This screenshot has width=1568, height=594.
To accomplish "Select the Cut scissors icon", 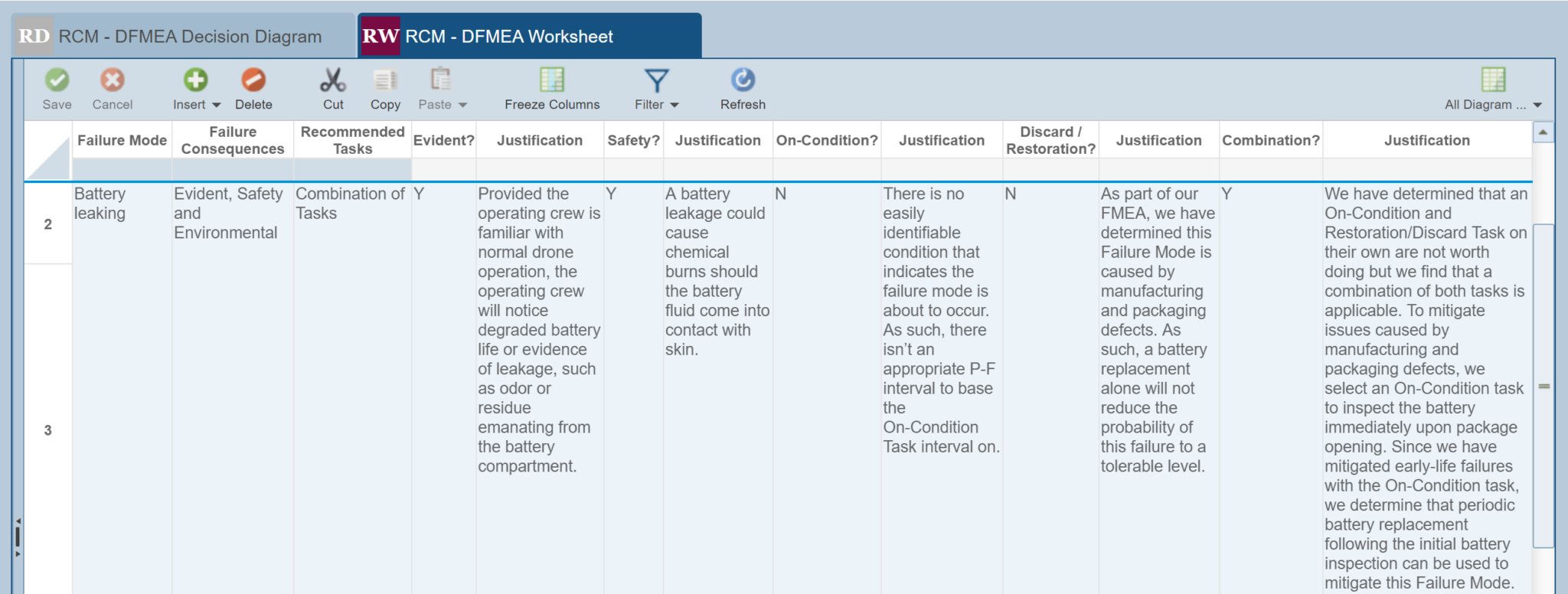I will (333, 80).
